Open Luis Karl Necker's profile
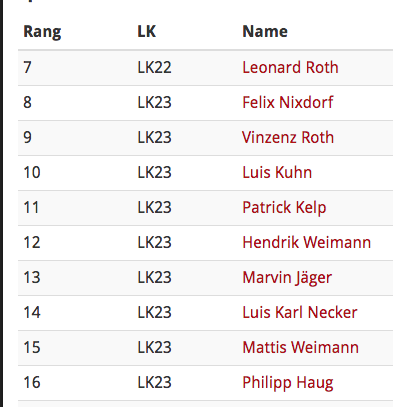The height and width of the screenshot is (407, 393). (300, 312)
